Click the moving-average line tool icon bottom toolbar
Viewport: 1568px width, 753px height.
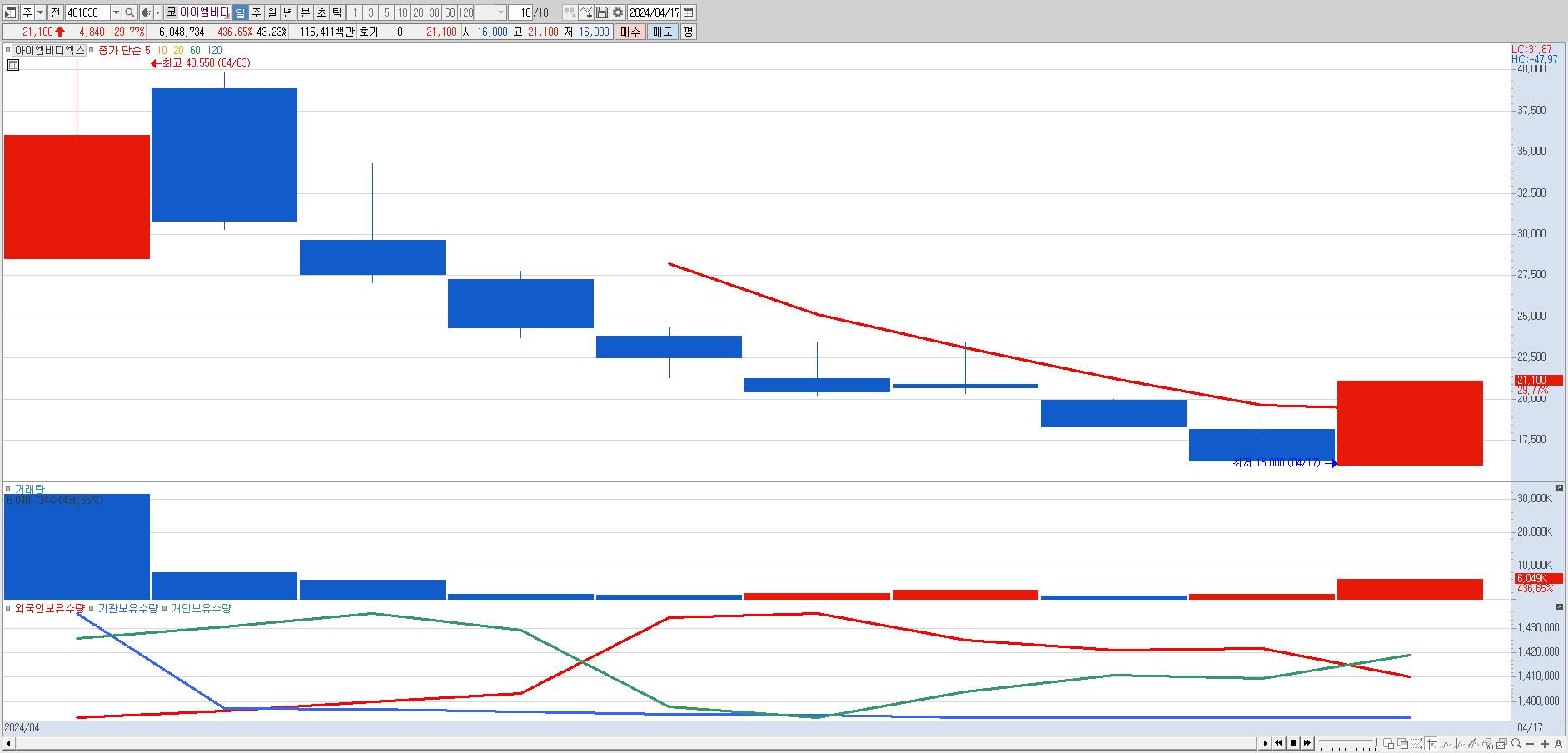click(x=1446, y=744)
